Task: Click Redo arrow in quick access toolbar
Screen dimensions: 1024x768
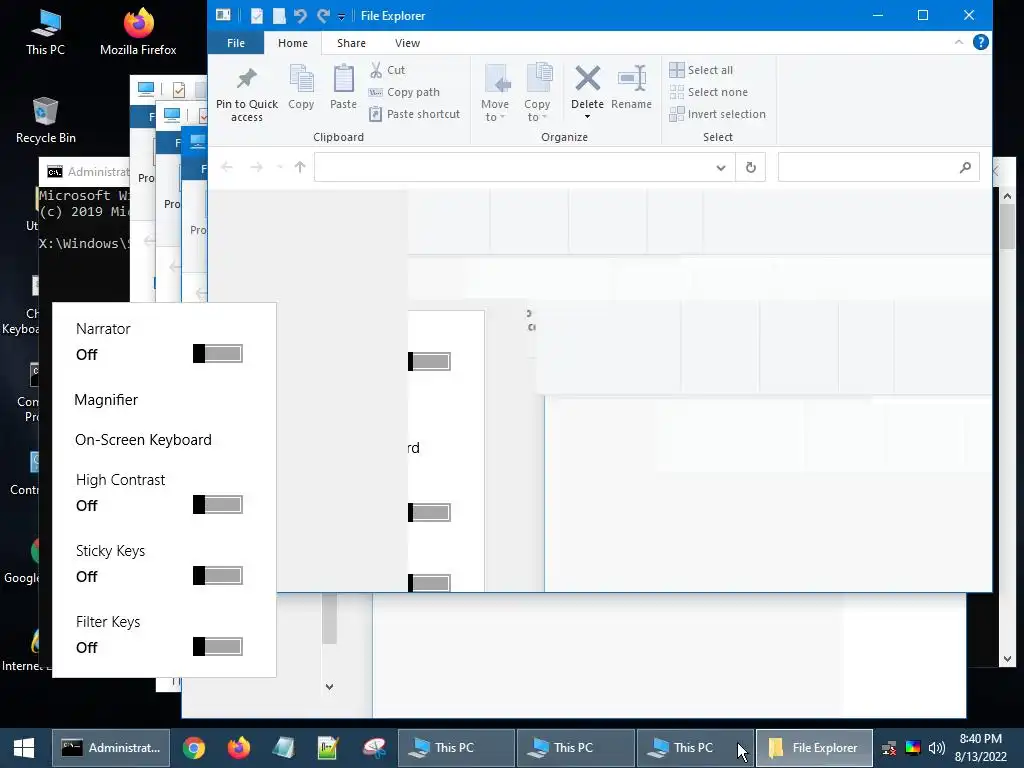Action: [323, 16]
